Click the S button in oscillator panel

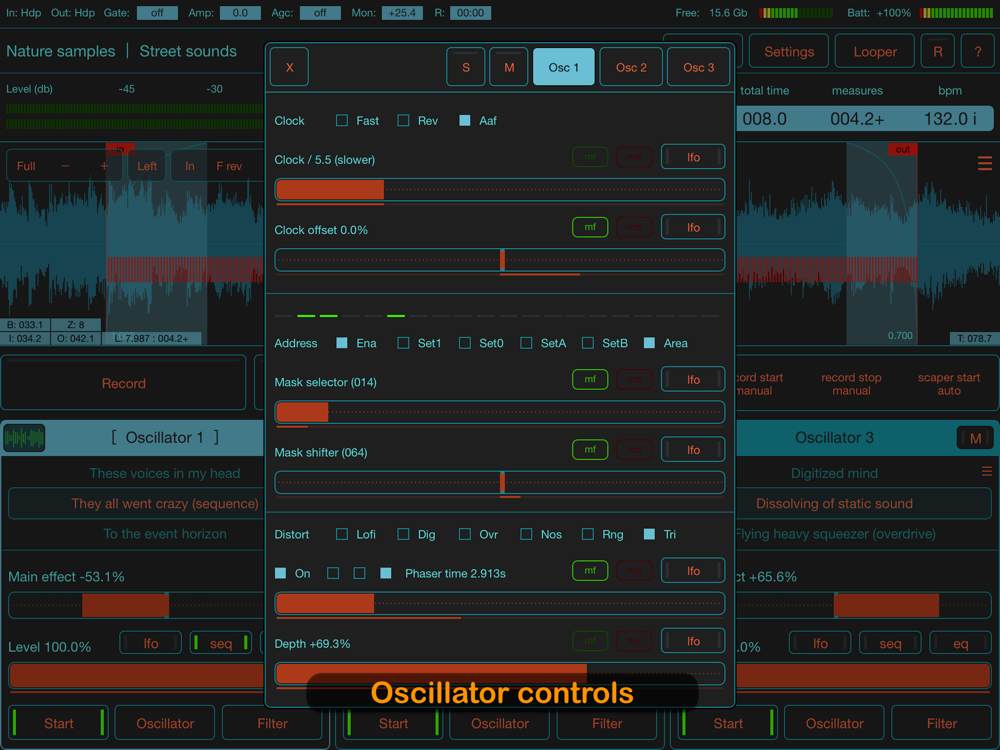click(x=465, y=68)
